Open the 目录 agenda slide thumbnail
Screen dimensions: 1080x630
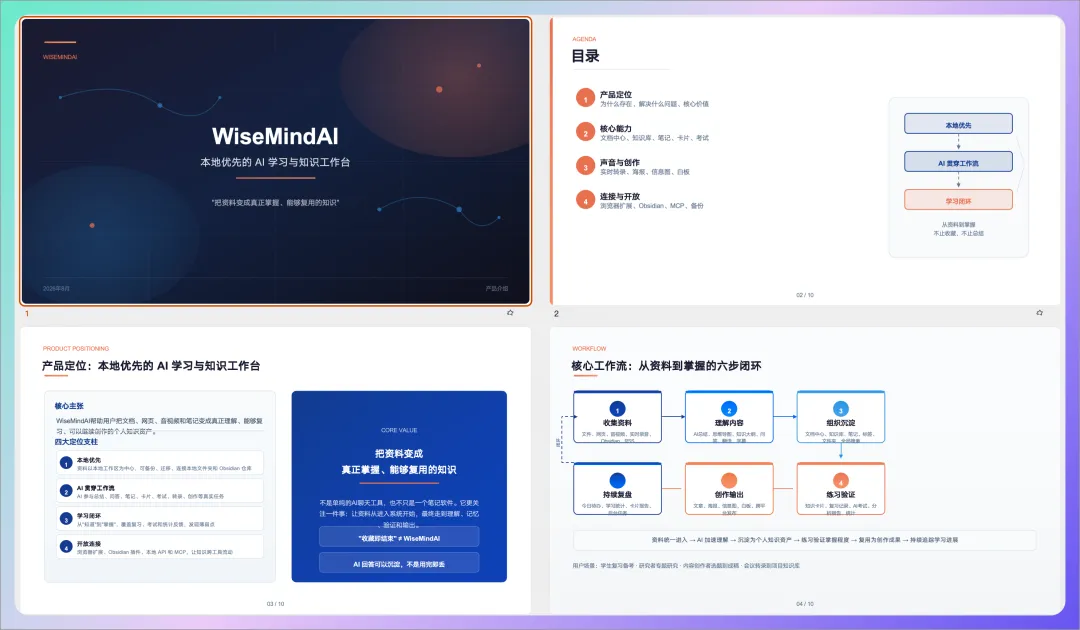click(x=807, y=161)
